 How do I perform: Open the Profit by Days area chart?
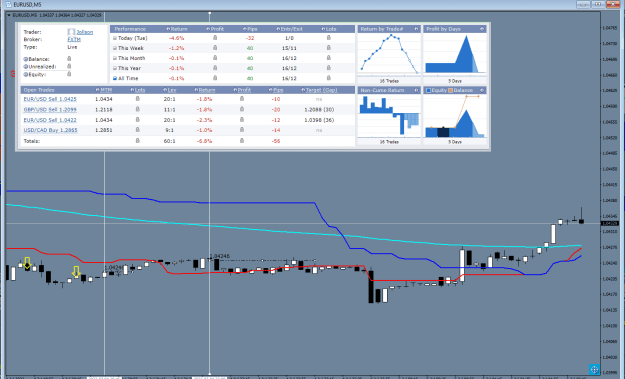pos(455,55)
